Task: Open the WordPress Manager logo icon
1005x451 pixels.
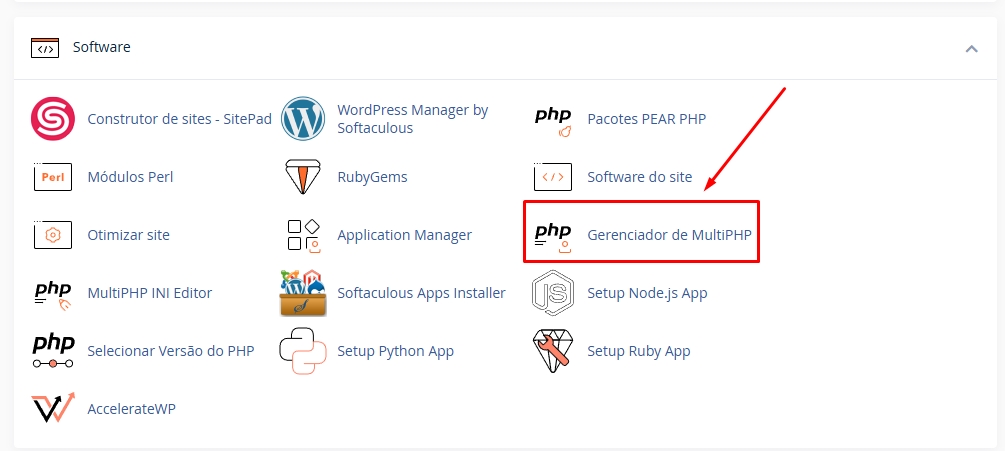Action: [x=303, y=119]
